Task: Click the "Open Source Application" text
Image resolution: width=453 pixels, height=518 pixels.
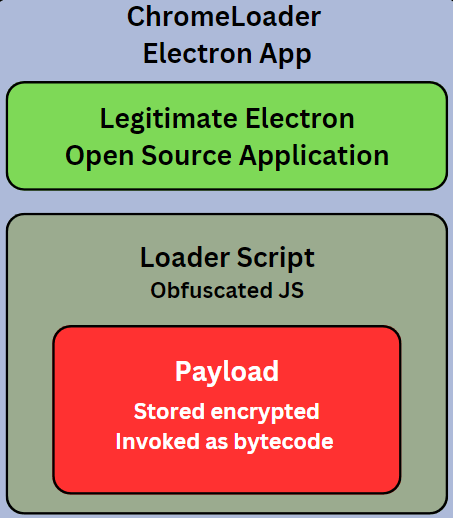Action: (227, 156)
